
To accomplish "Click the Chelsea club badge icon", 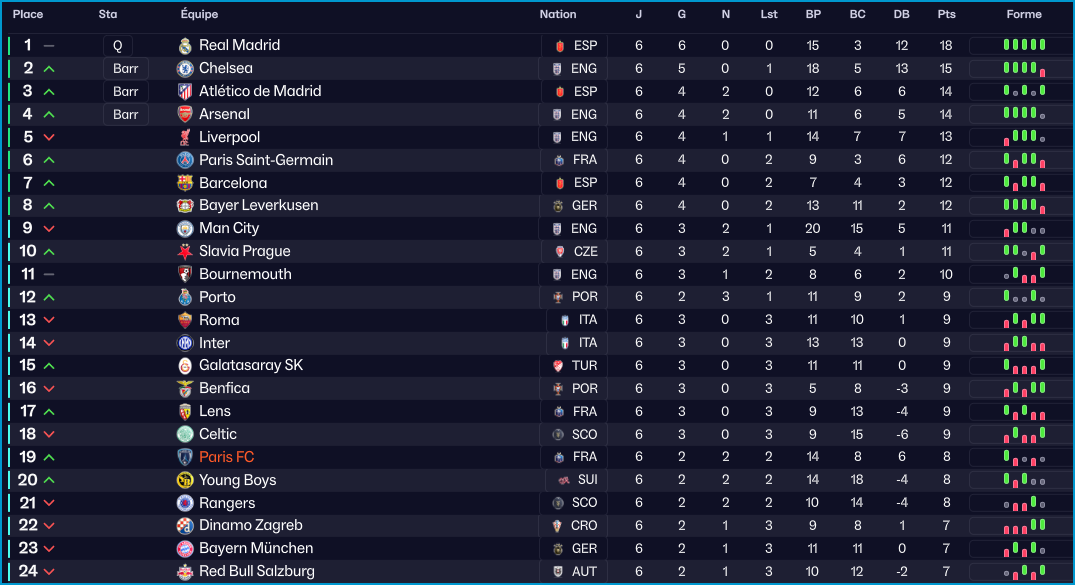I will pos(185,69).
